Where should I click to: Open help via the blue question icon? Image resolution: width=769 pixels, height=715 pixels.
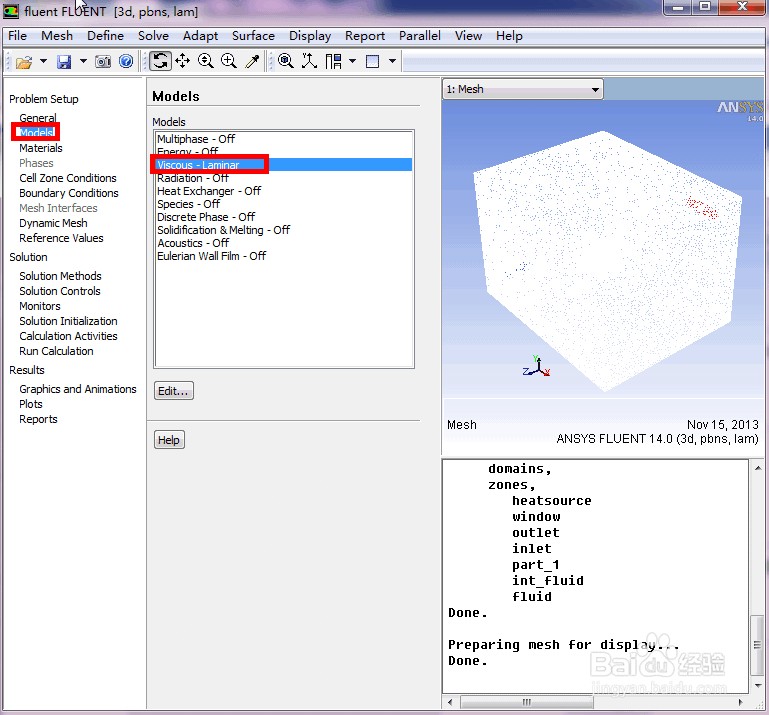[x=126, y=61]
